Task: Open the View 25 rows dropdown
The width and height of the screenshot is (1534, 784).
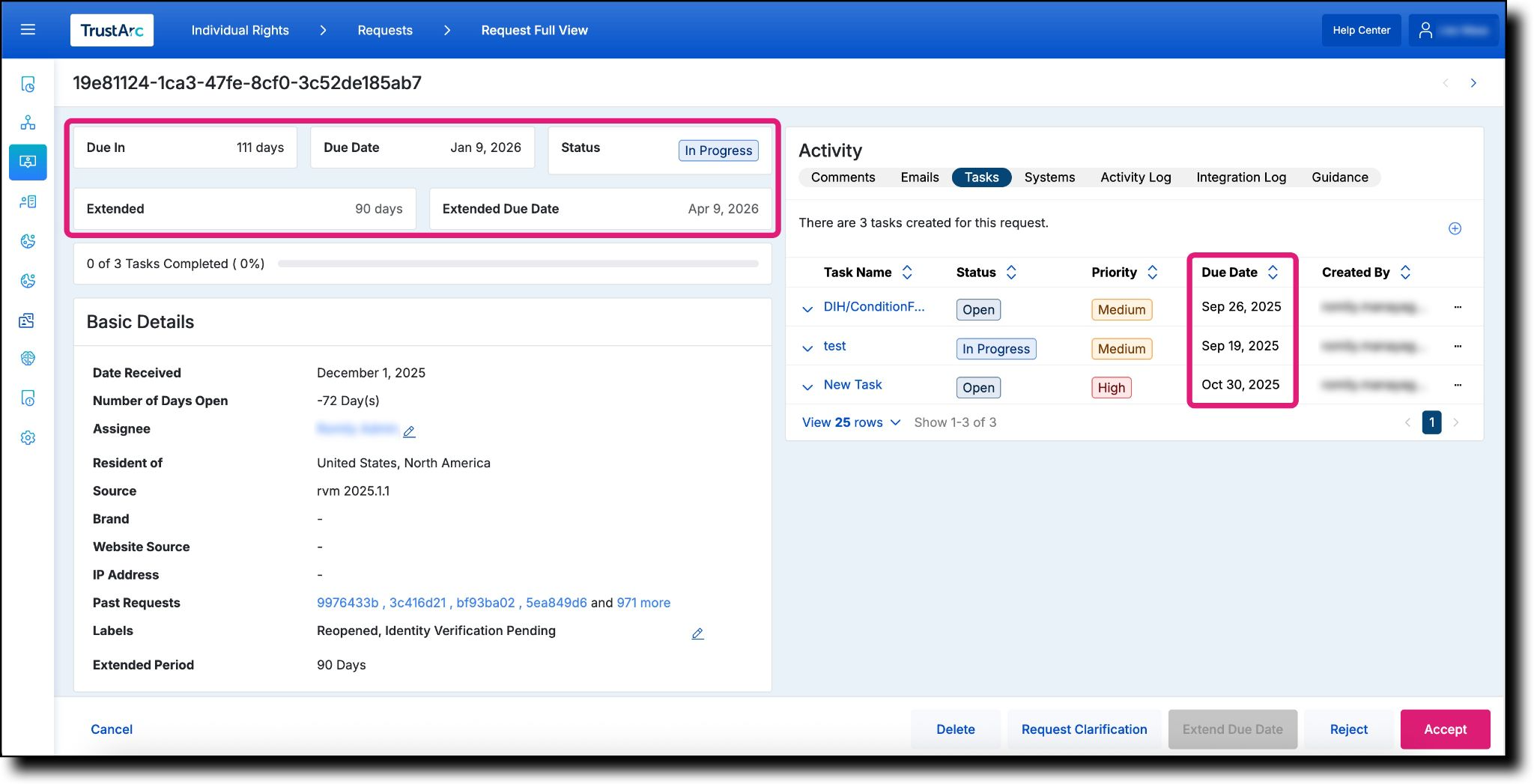Action: [x=850, y=422]
